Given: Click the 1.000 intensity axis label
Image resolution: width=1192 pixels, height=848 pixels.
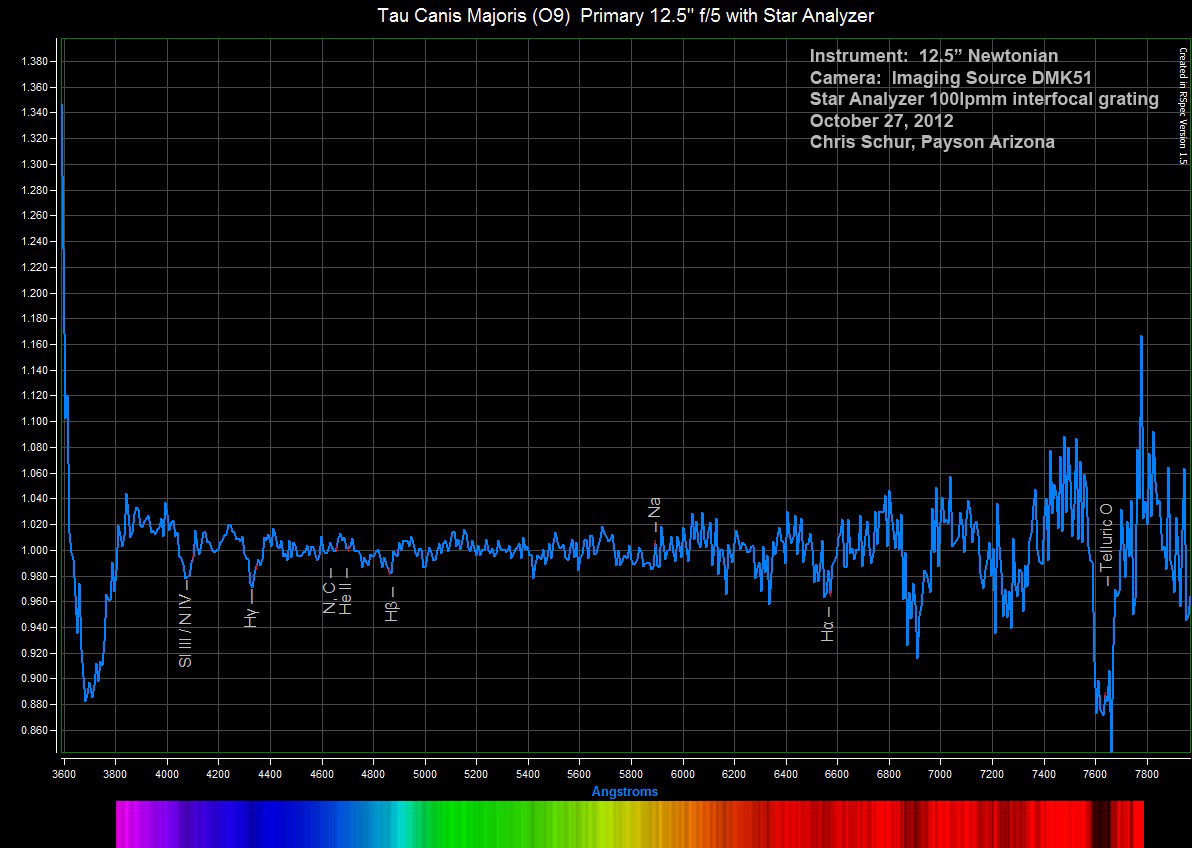Looking at the screenshot, I should pyautogui.click(x=36, y=551).
